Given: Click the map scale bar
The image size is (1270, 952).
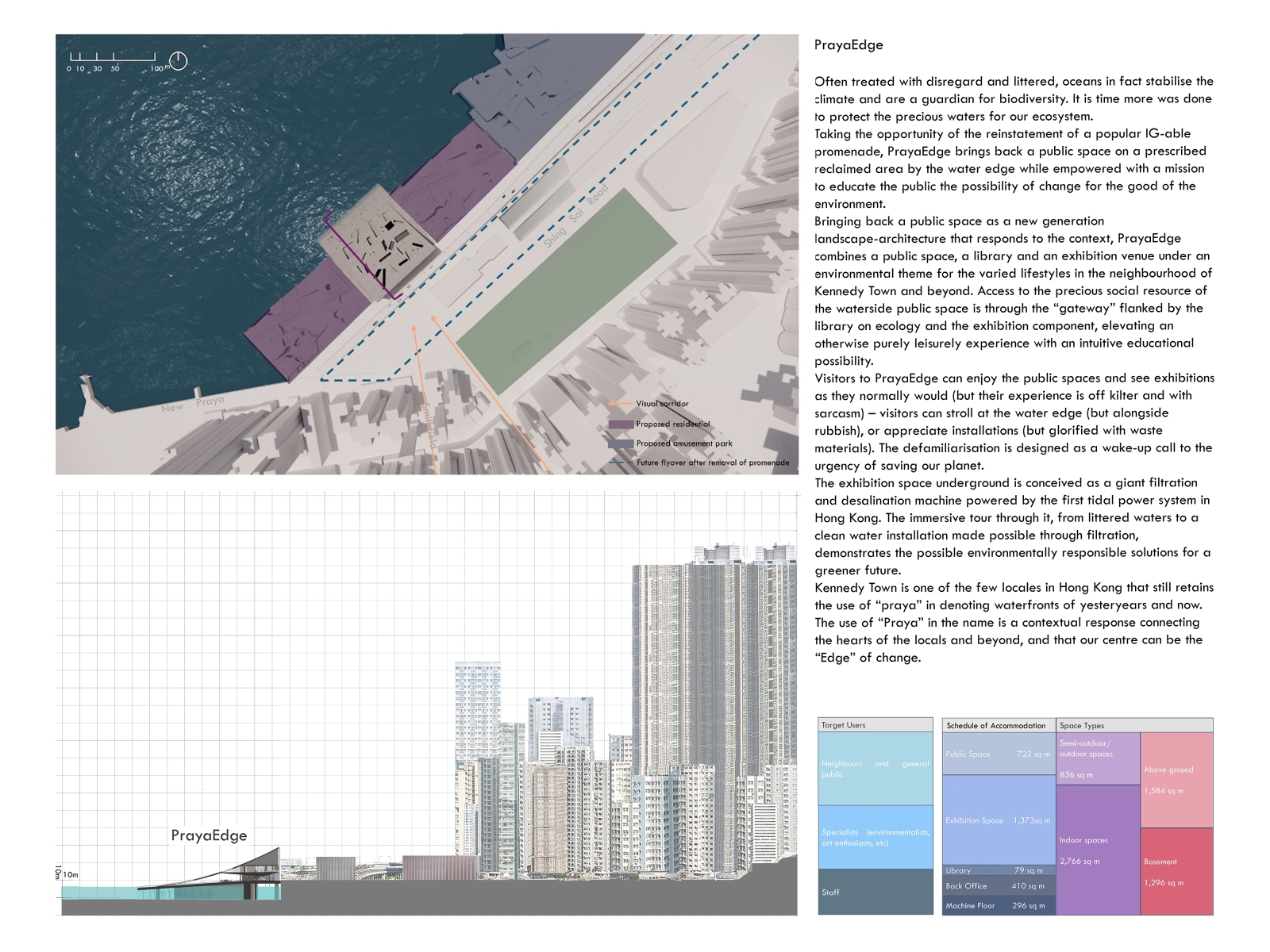Looking at the screenshot, I should (112, 58).
